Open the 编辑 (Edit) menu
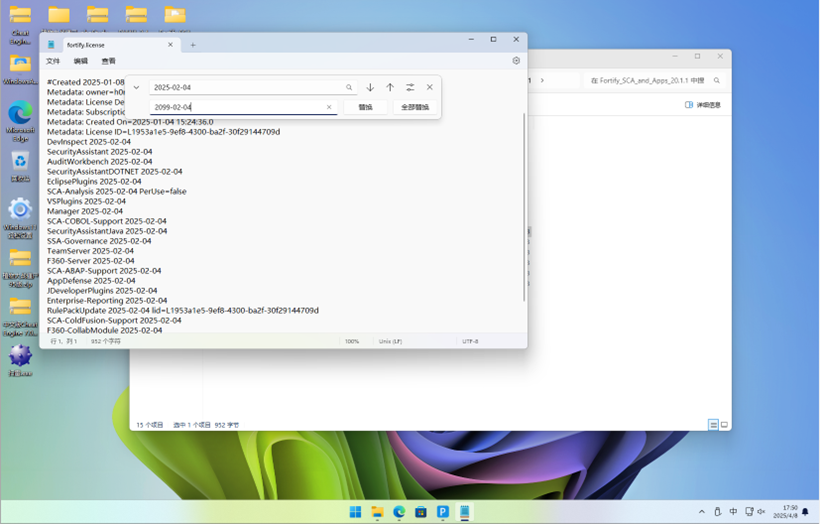 point(81,61)
